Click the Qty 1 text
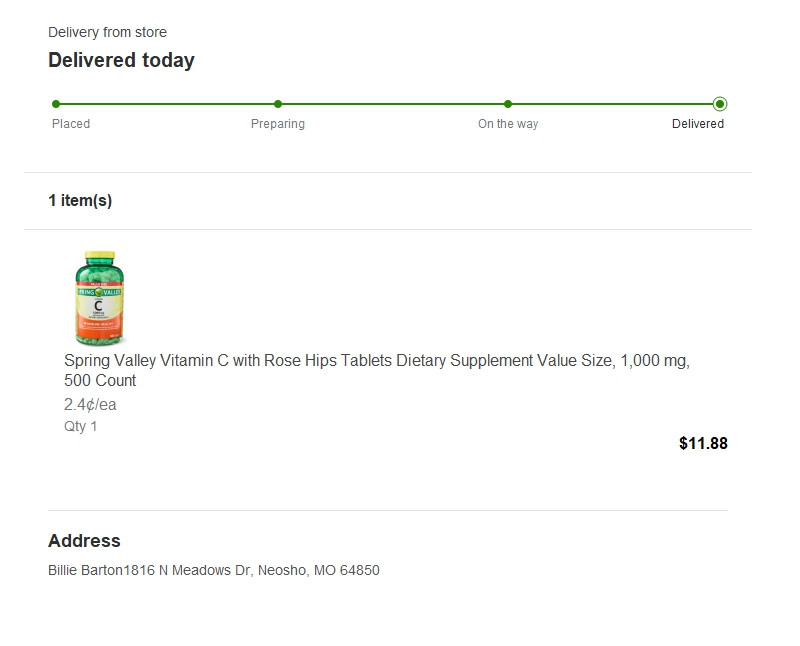This screenshot has height=646, width=800. pos(81,426)
